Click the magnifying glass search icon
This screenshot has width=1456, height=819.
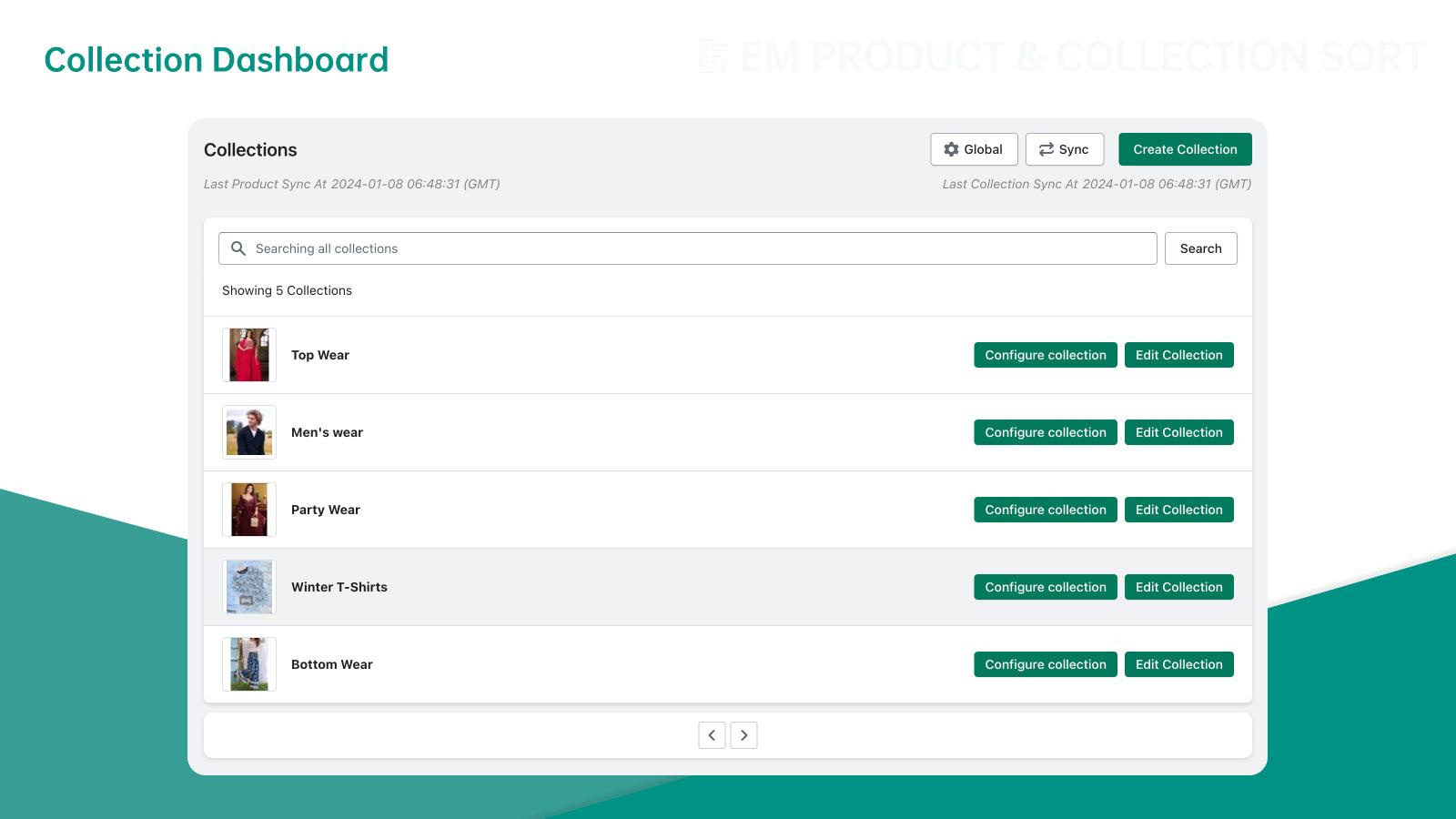click(238, 248)
